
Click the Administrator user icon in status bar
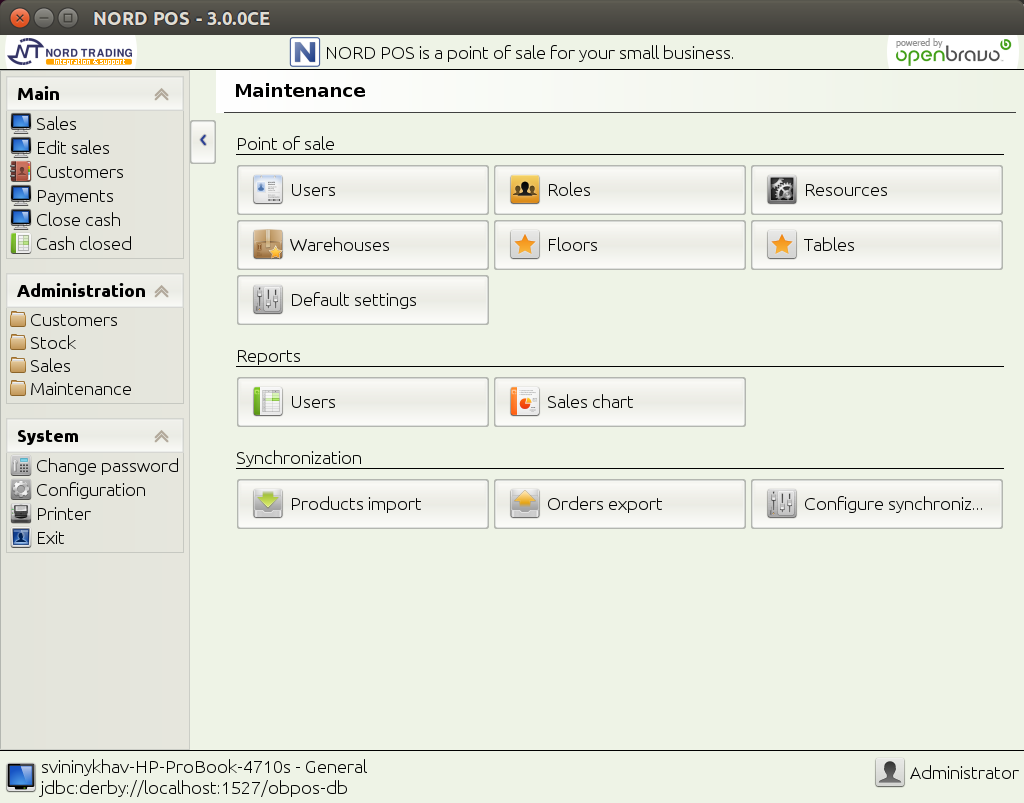pos(889,772)
